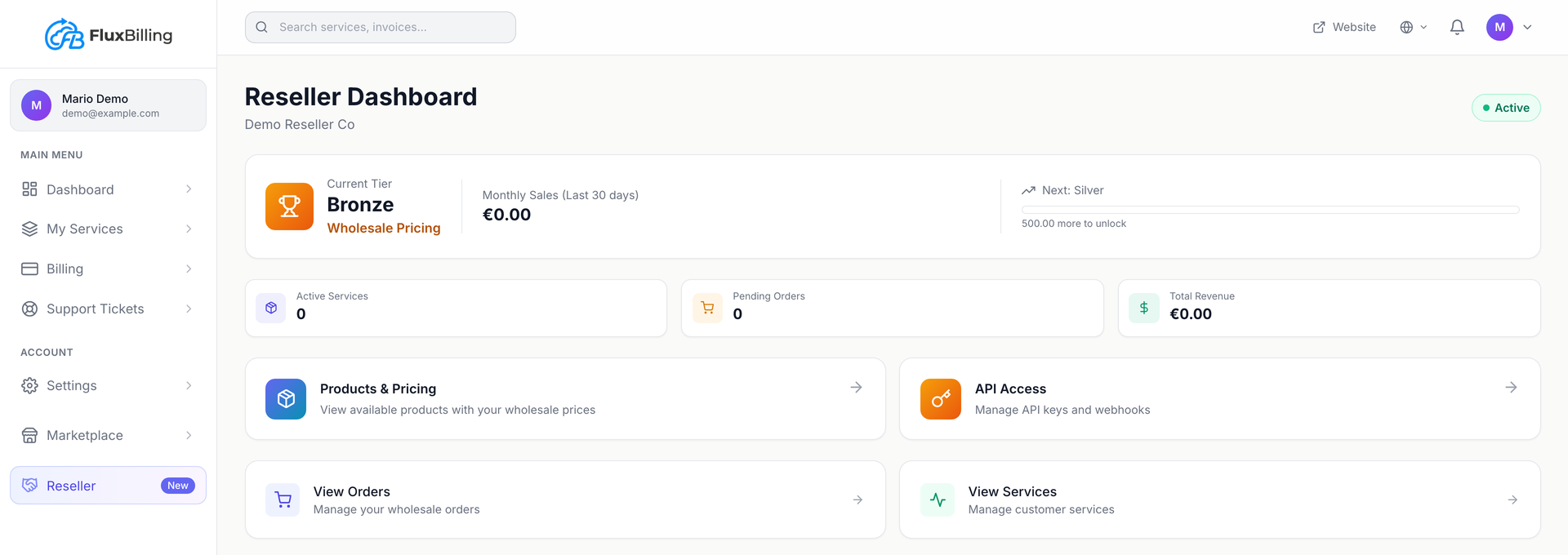This screenshot has height=555, width=1568.
Task: Click the arrow on View Services
Action: 1512,499
